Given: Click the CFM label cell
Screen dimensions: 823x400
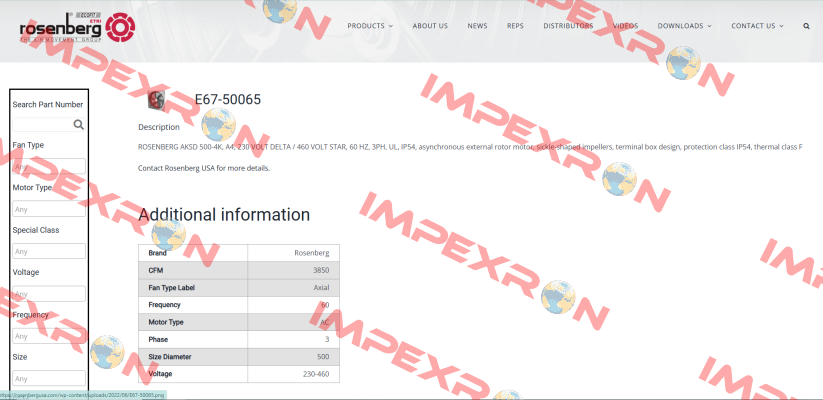Looking at the screenshot, I should pos(193,270).
